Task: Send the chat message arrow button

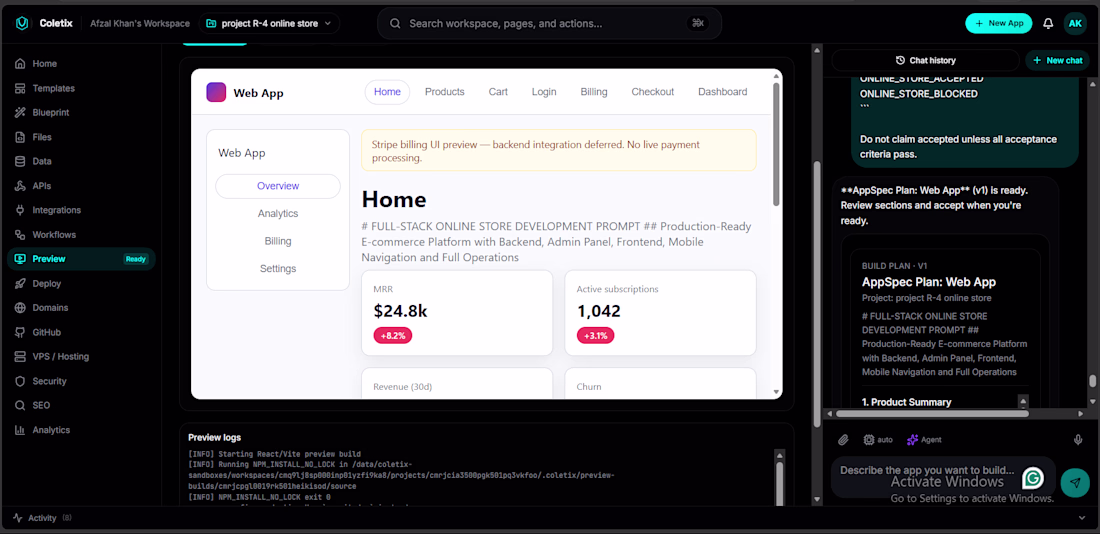Action: [x=1075, y=482]
